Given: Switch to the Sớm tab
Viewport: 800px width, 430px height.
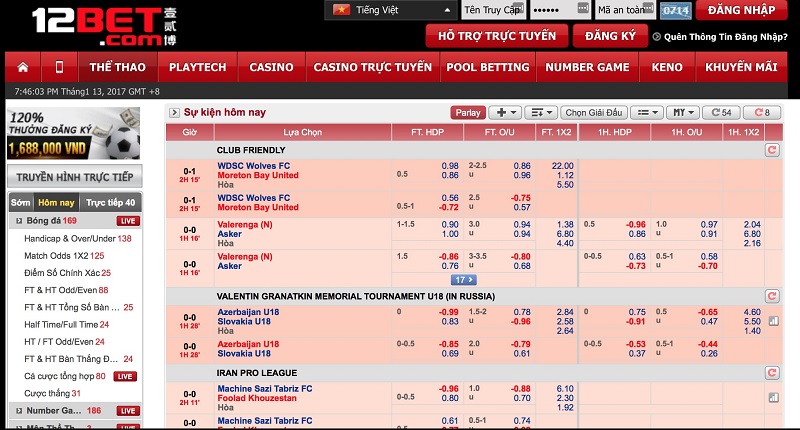Looking at the screenshot, I should pyautogui.click(x=21, y=203).
